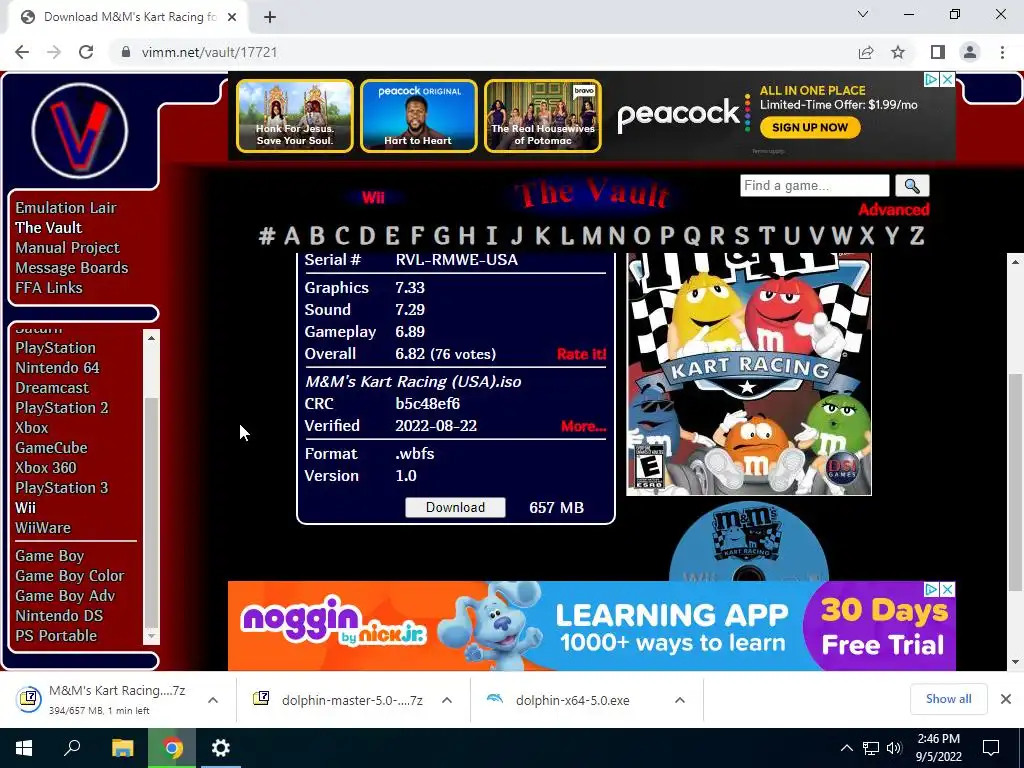The height and width of the screenshot is (768, 1024).
Task: Select Nintendo 64 in console list
Action: pos(57,368)
